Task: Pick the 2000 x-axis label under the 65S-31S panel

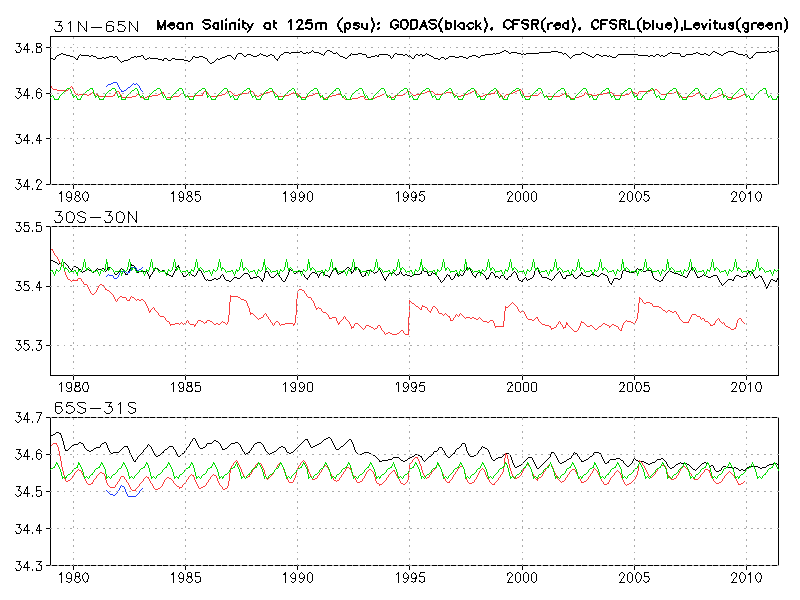Action: tap(522, 578)
